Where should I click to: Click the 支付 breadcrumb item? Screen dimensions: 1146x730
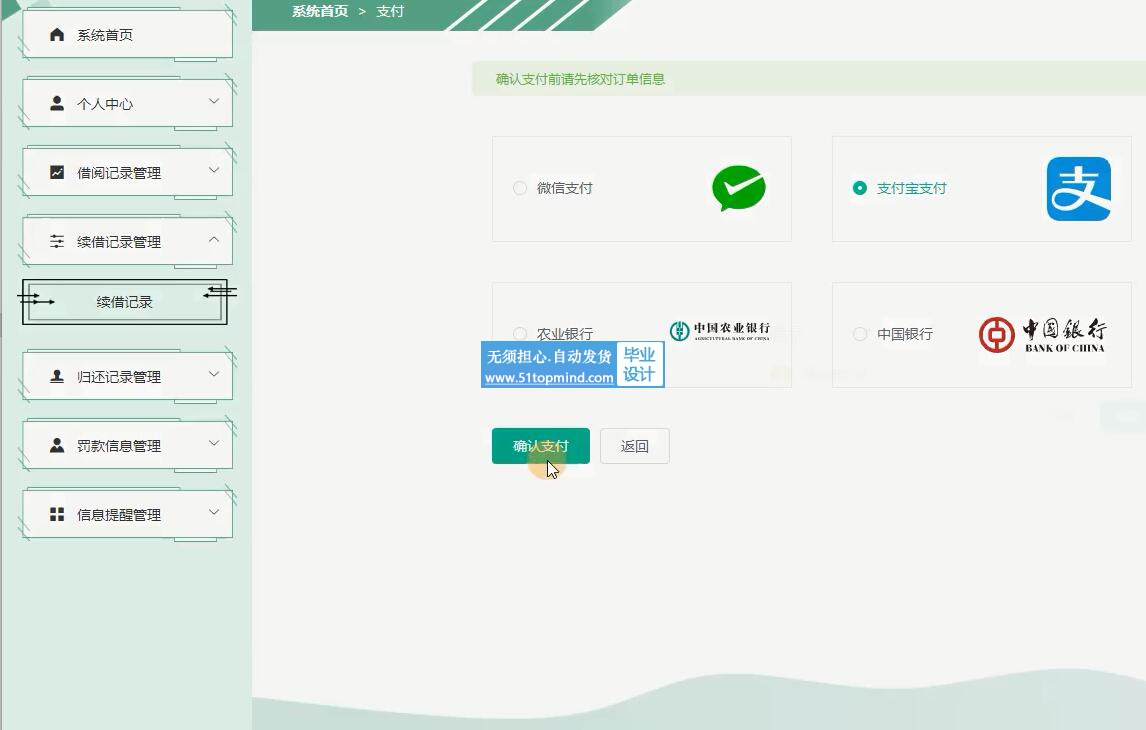coord(390,12)
